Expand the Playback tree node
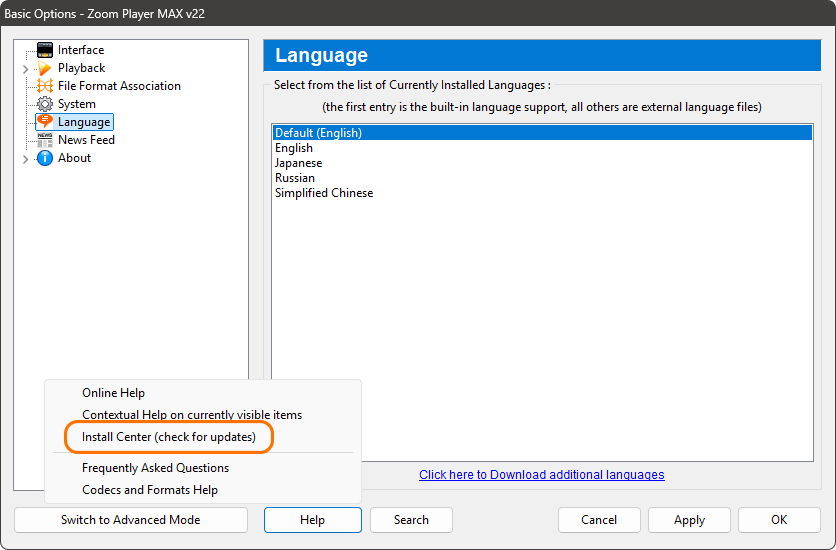The height and width of the screenshot is (550, 836). click(25, 69)
